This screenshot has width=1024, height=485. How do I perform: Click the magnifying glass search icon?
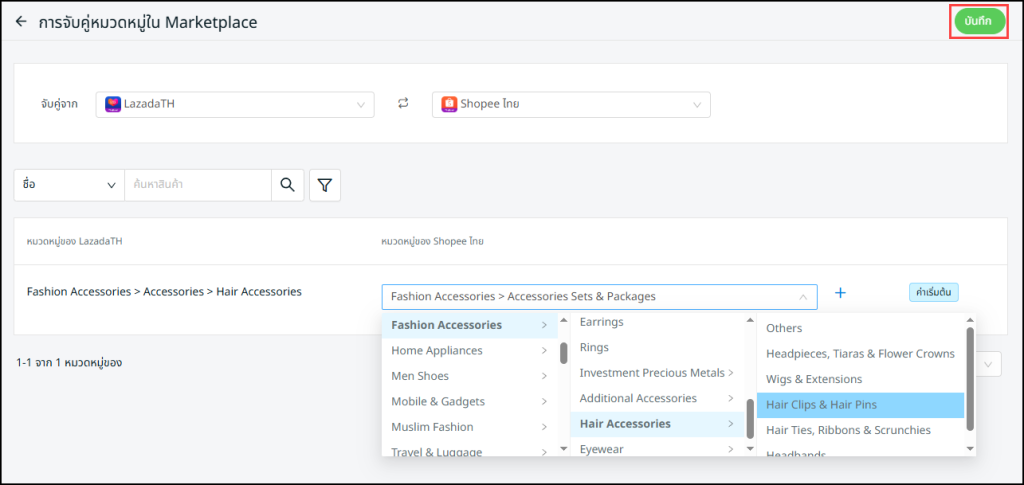click(x=287, y=185)
